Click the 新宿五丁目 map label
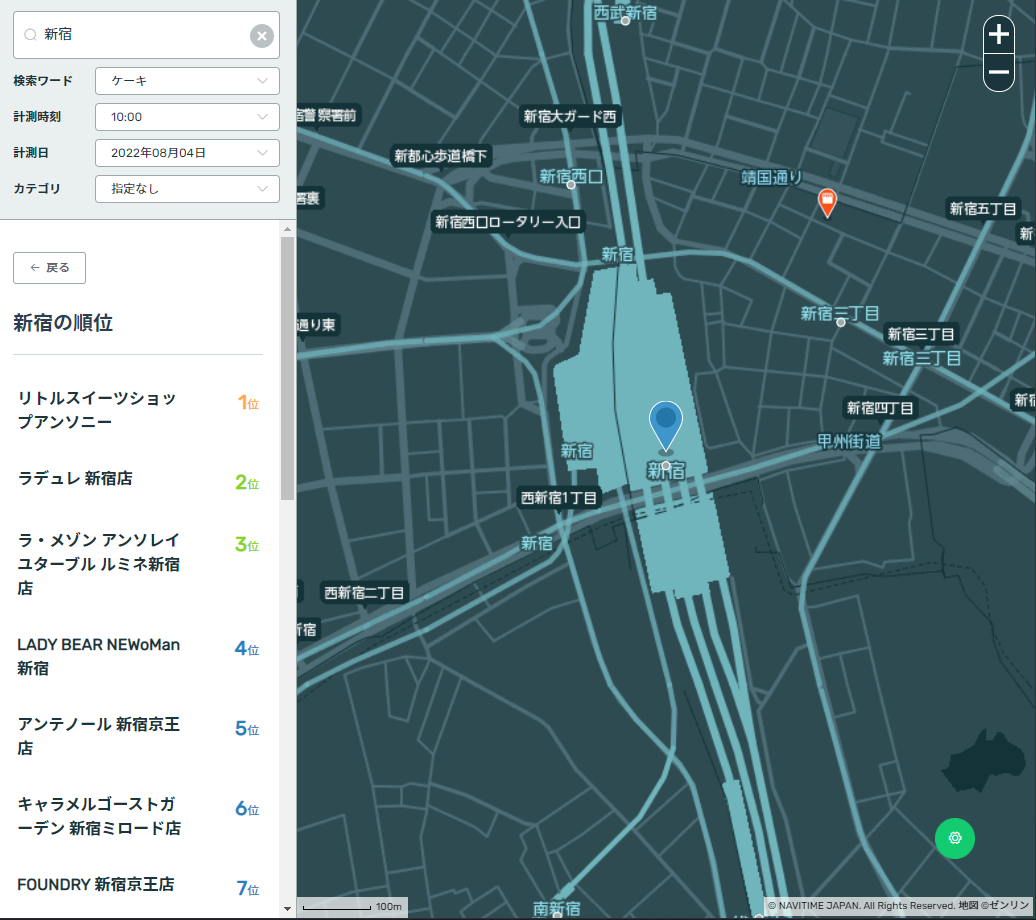Screen dimensions: 1036x920 (x=983, y=209)
